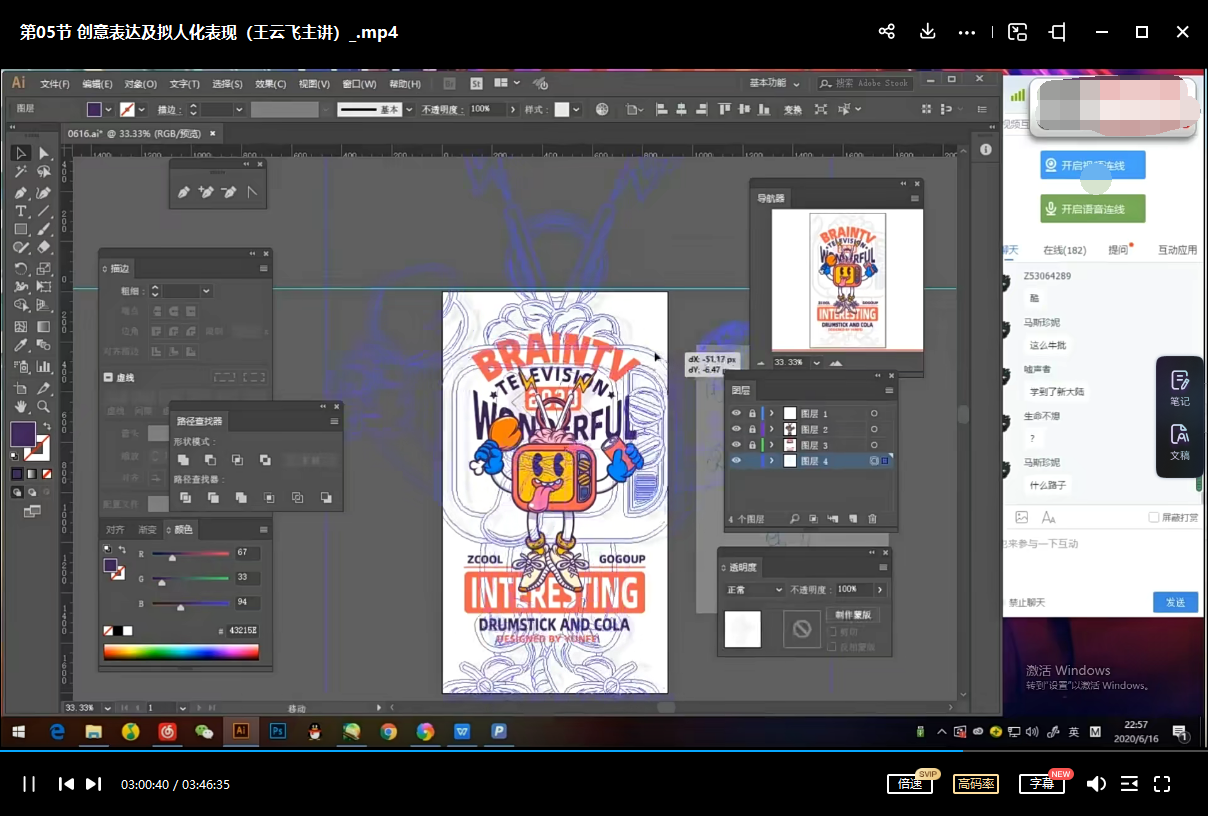Click create new layer icon
This screenshot has width=1208, height=816.
[853, 519]
